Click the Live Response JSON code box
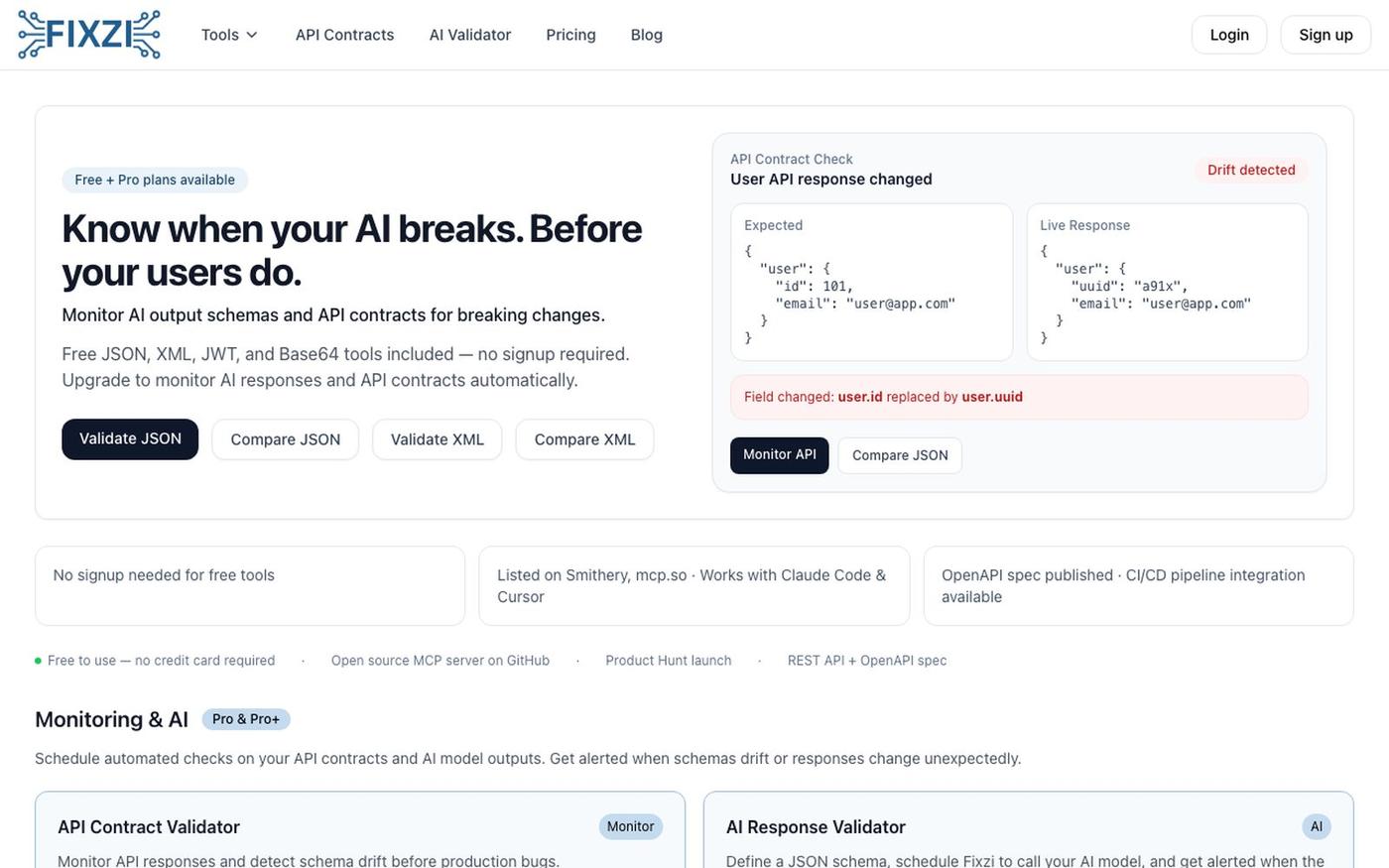The height and width of the screenshot is (868, 1389). click(1167, 282)
